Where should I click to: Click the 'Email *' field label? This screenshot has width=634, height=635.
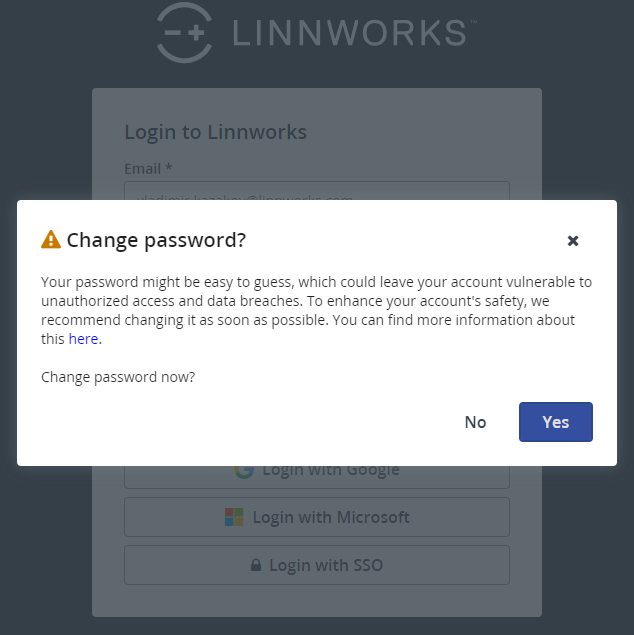(148, 168)
